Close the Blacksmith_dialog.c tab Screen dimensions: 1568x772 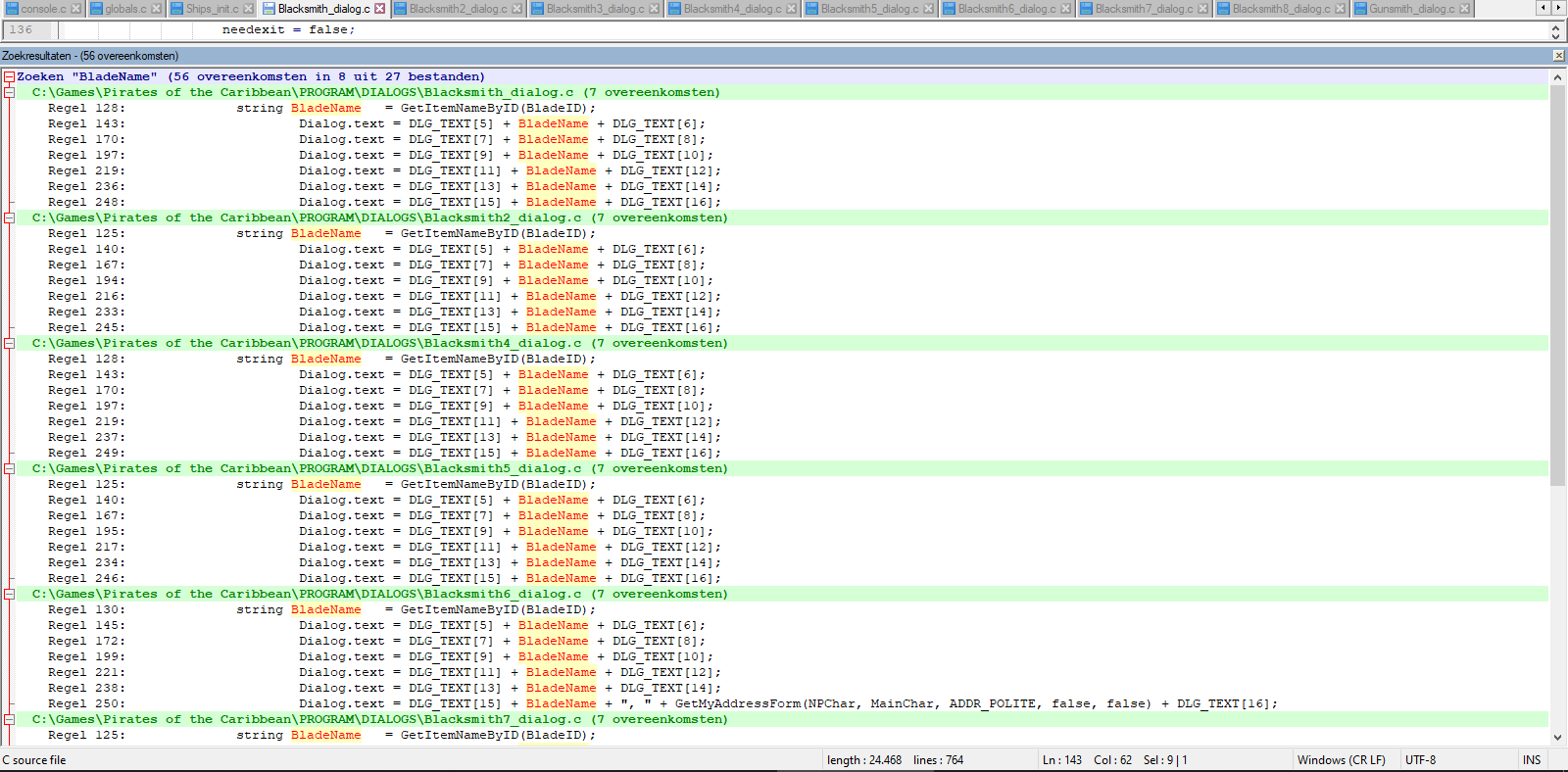point(380,9)
